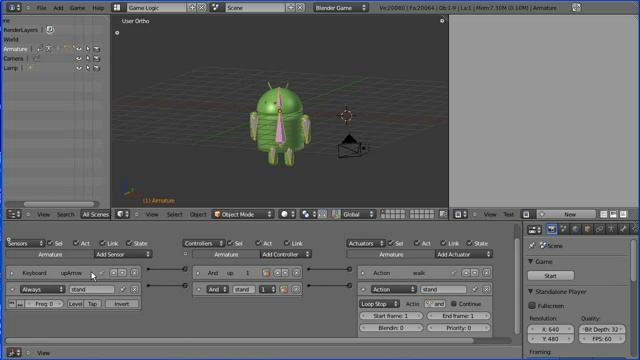The height and width of the screenshot is (360, 640).
Task: Delete the Action walk actuator
Action: [486, 273]
